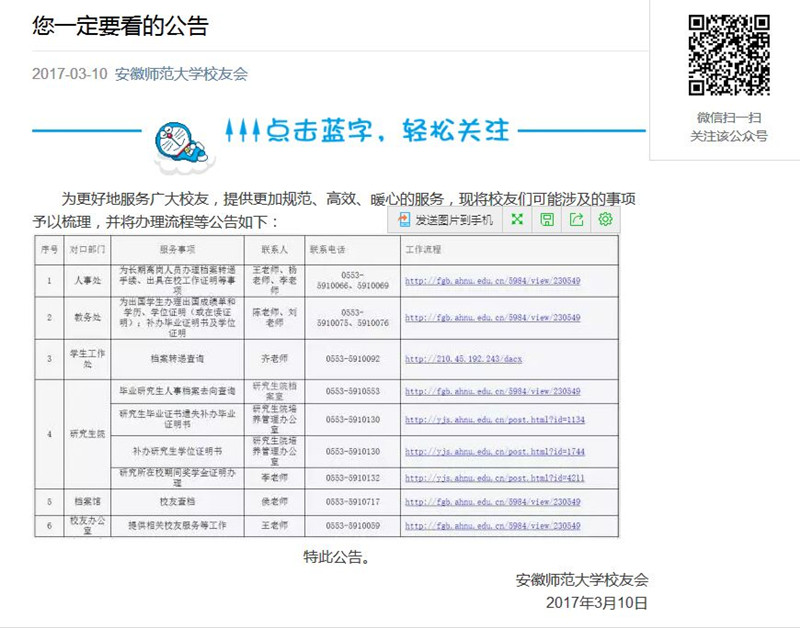Click the green fullscreen expand icon
The width and height of the screenshot is (800, 628).
click(x=517, y=220)
